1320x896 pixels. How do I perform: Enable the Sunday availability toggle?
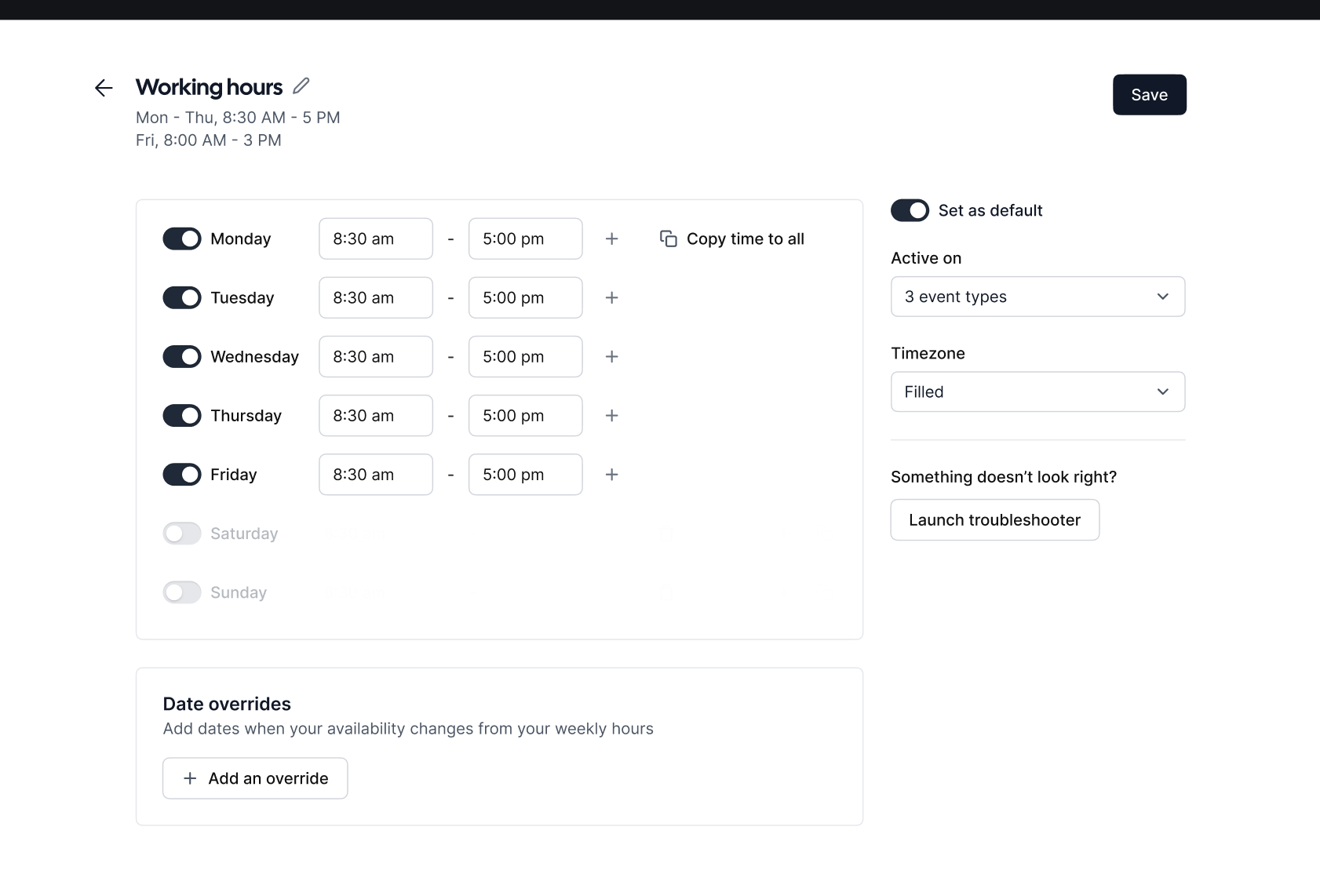(181, 592)
